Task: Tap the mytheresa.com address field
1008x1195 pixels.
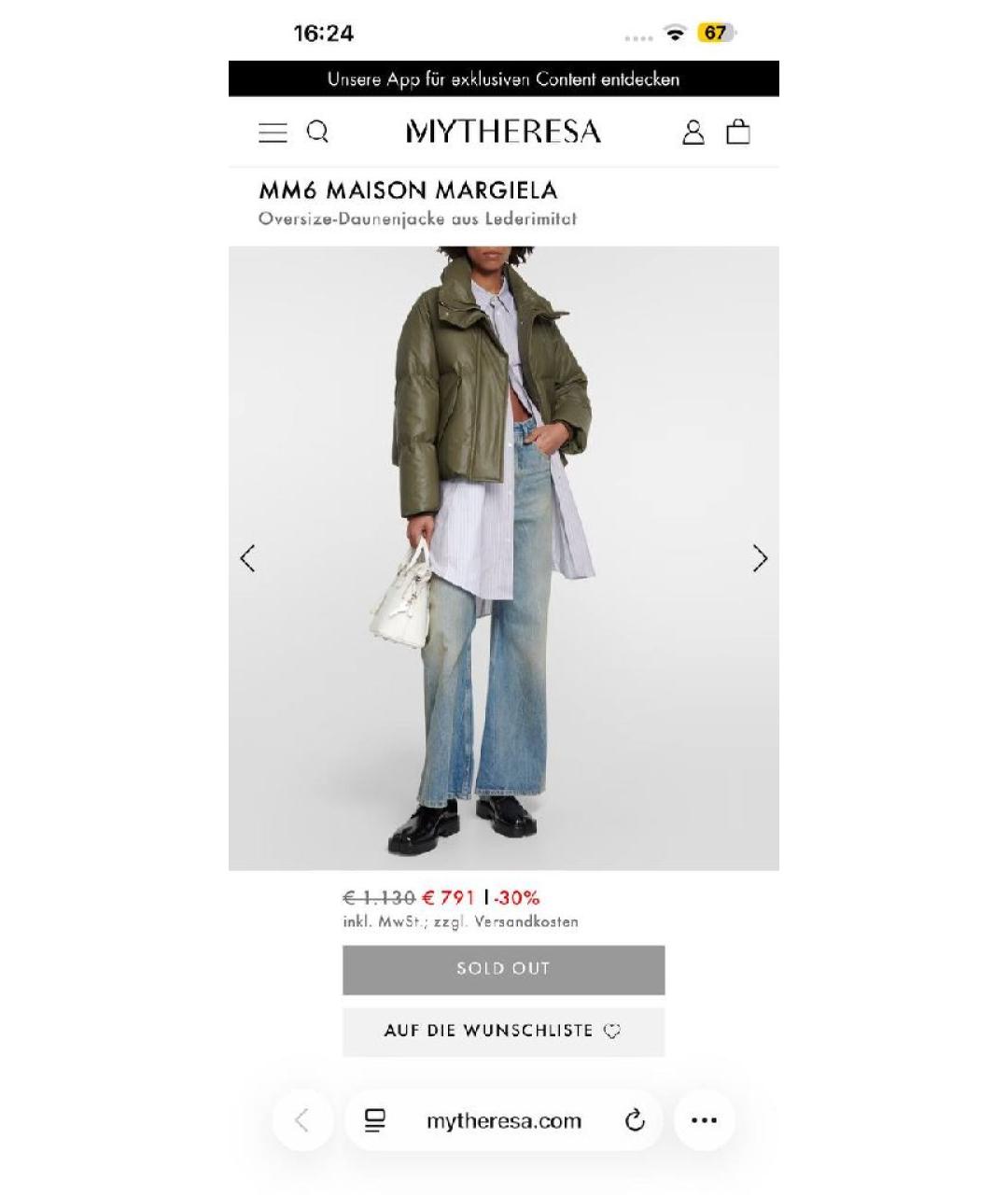Action: 504,1120
